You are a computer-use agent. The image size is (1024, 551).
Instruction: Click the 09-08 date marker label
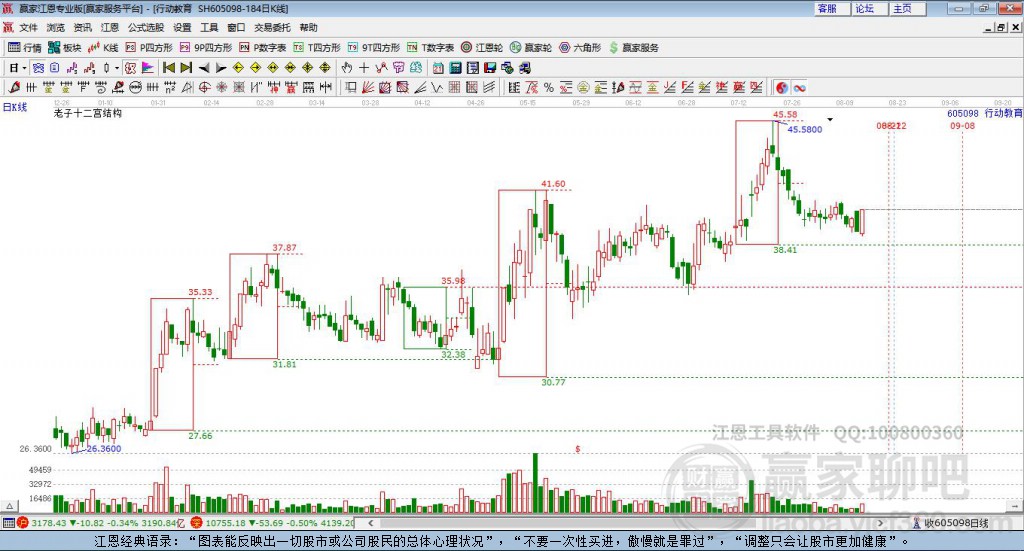(x=963, y=125)
